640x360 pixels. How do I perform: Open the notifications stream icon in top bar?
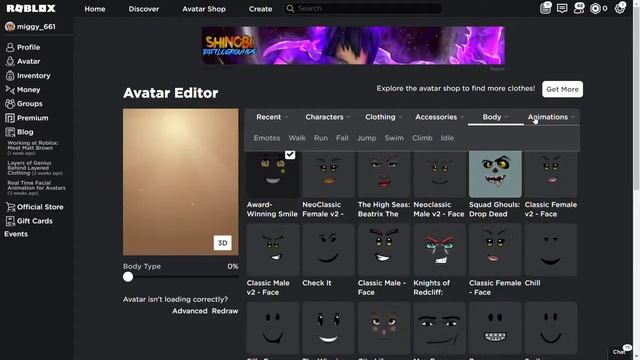point(546,8)
